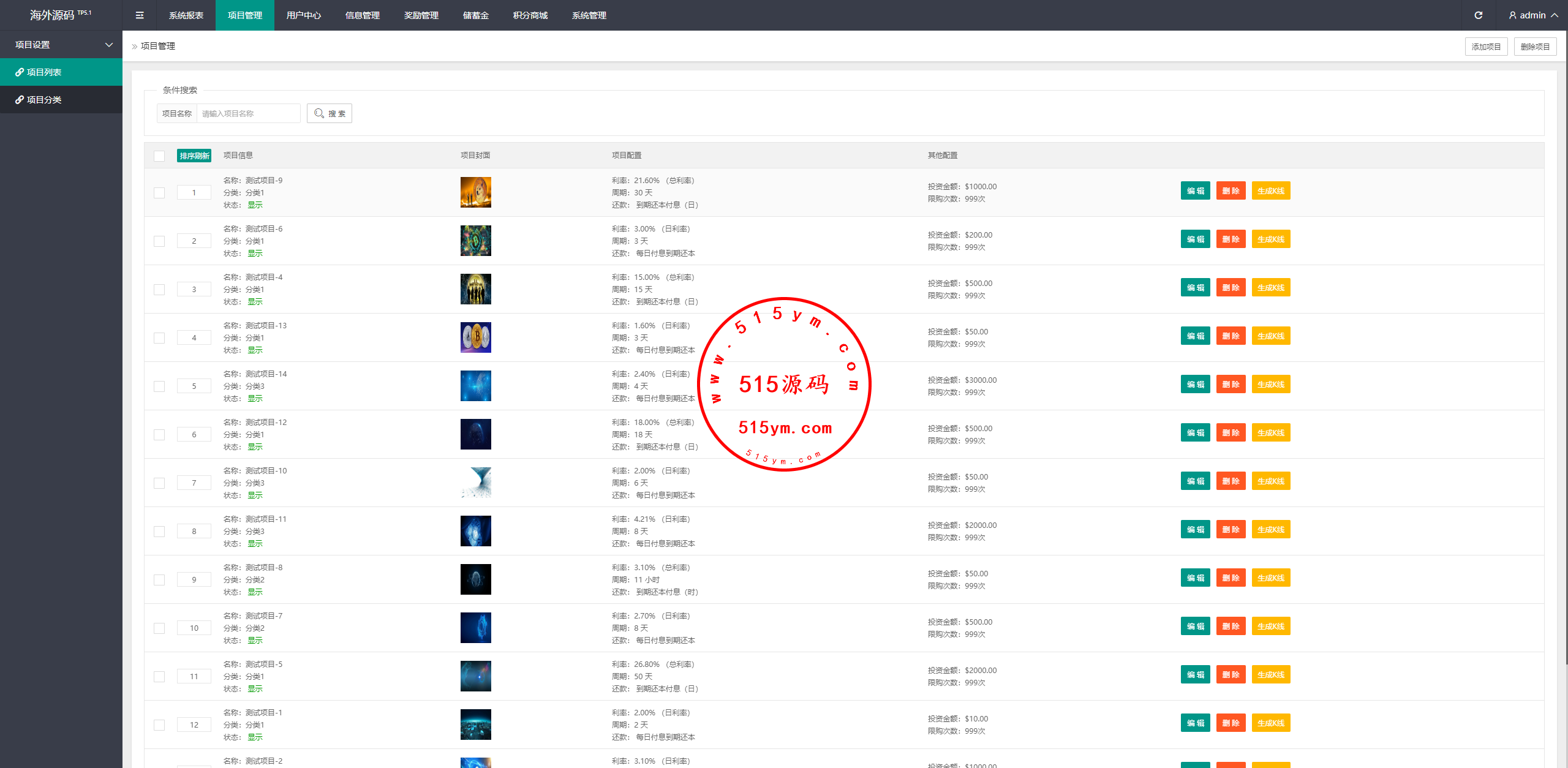
Task: Expand the admin dropdown arrow
Action: (1555, 15)
